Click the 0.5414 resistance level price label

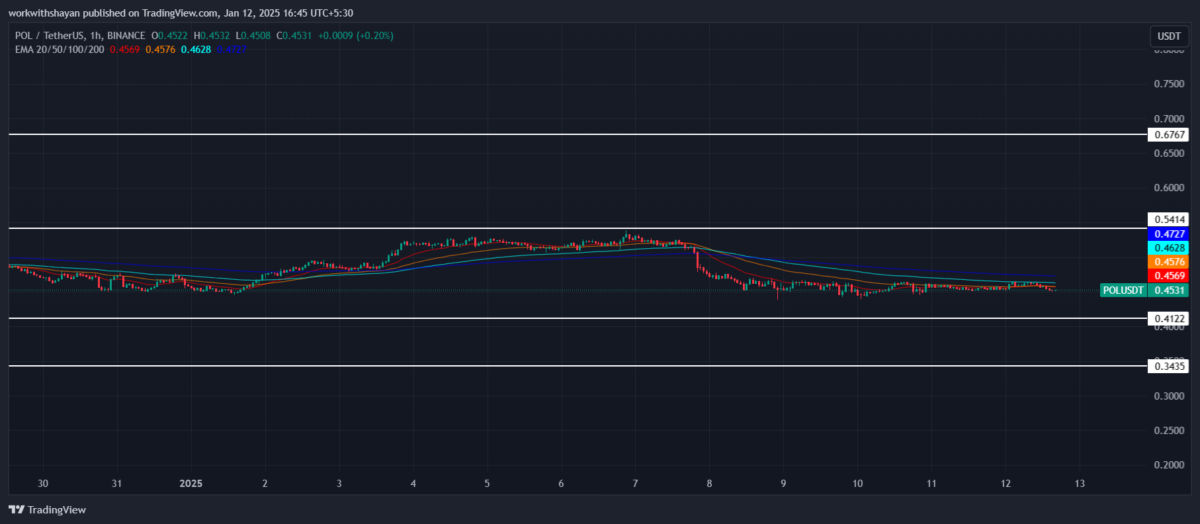(x=1170, y=218)
